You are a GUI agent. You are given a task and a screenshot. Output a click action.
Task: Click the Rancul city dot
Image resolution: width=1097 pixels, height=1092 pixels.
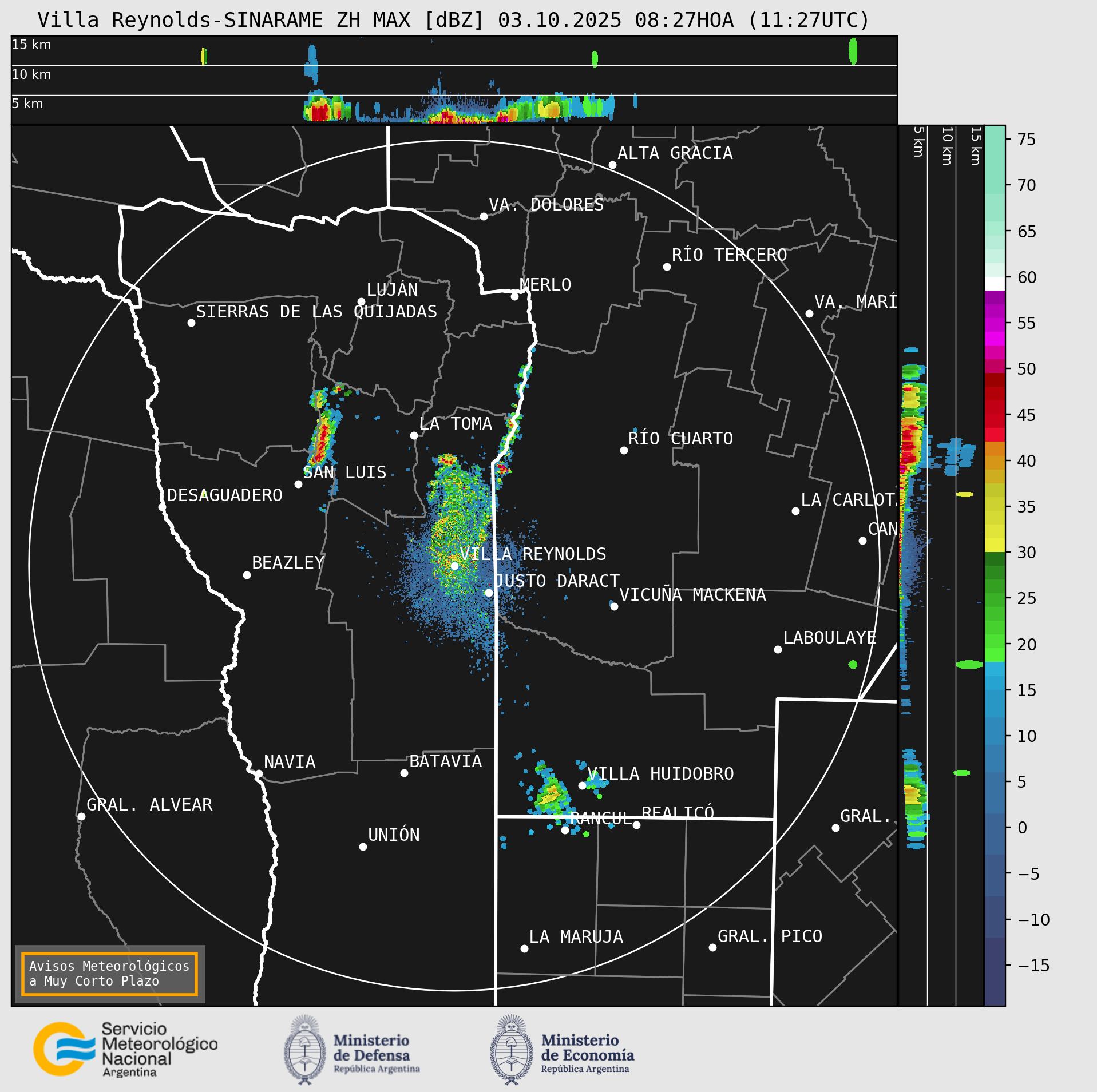click(565, 830)
